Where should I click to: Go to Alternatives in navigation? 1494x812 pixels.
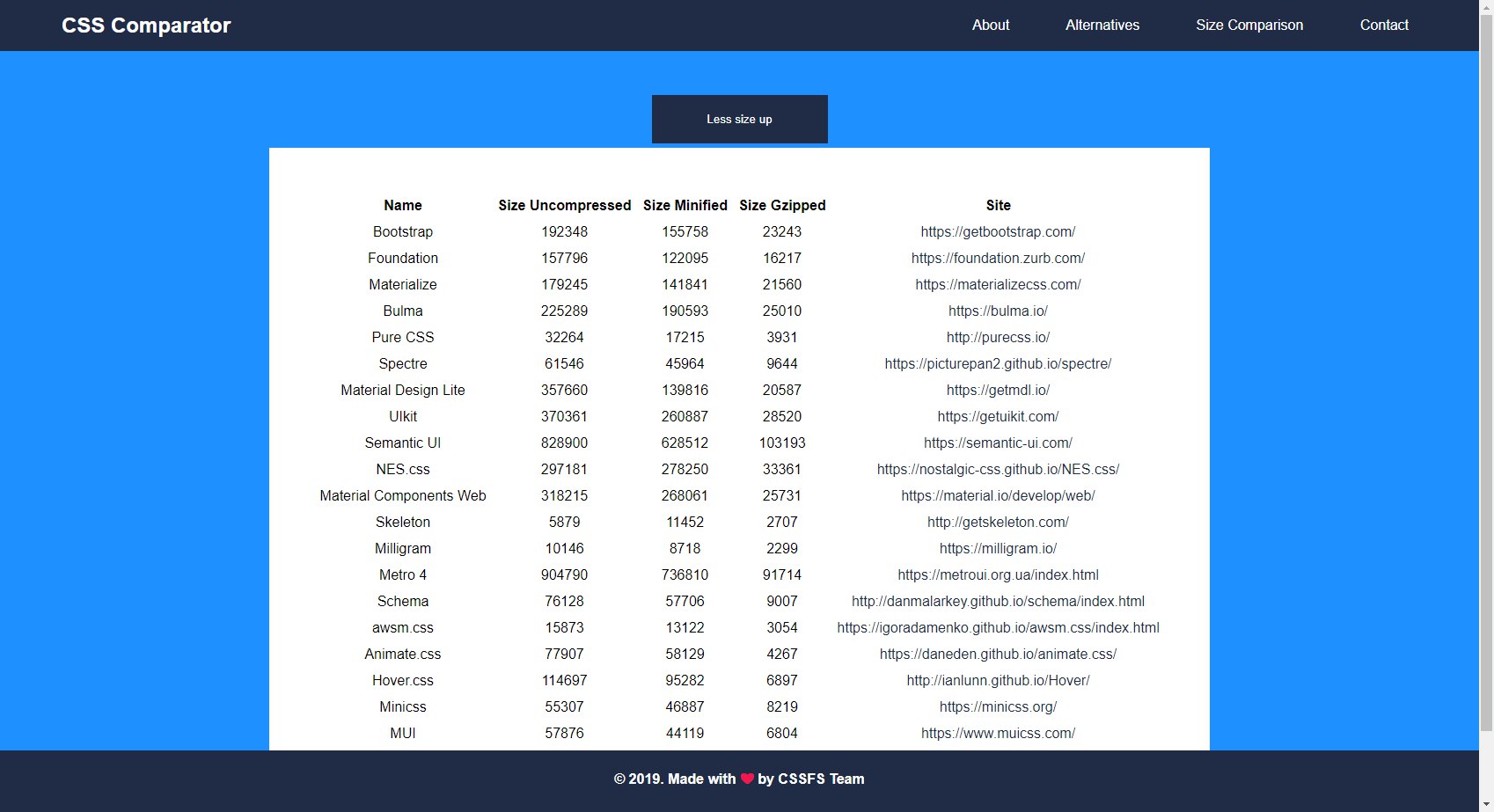(1102, 26)
